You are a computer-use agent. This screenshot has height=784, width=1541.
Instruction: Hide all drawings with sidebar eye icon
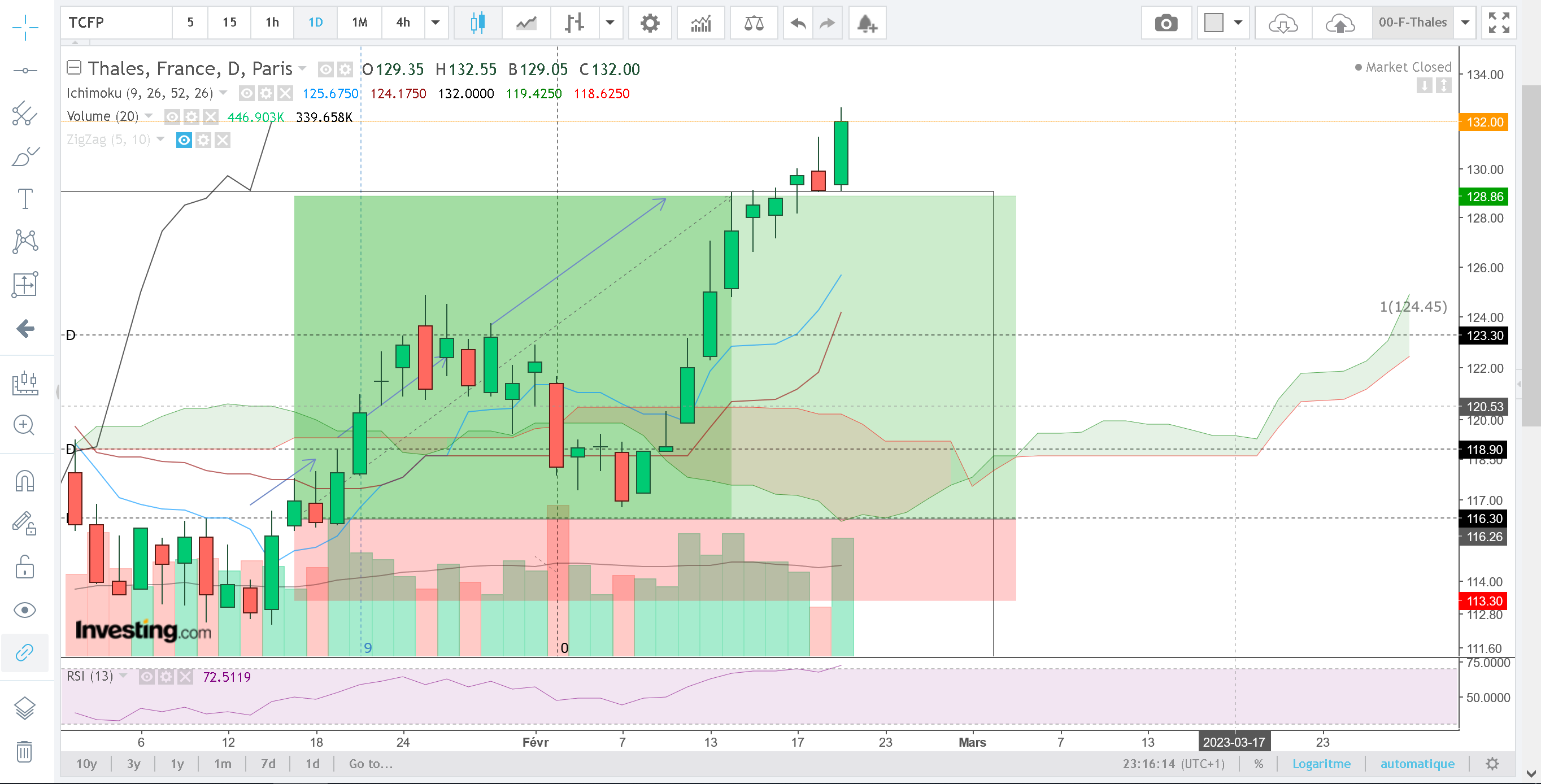pos(25,610)
